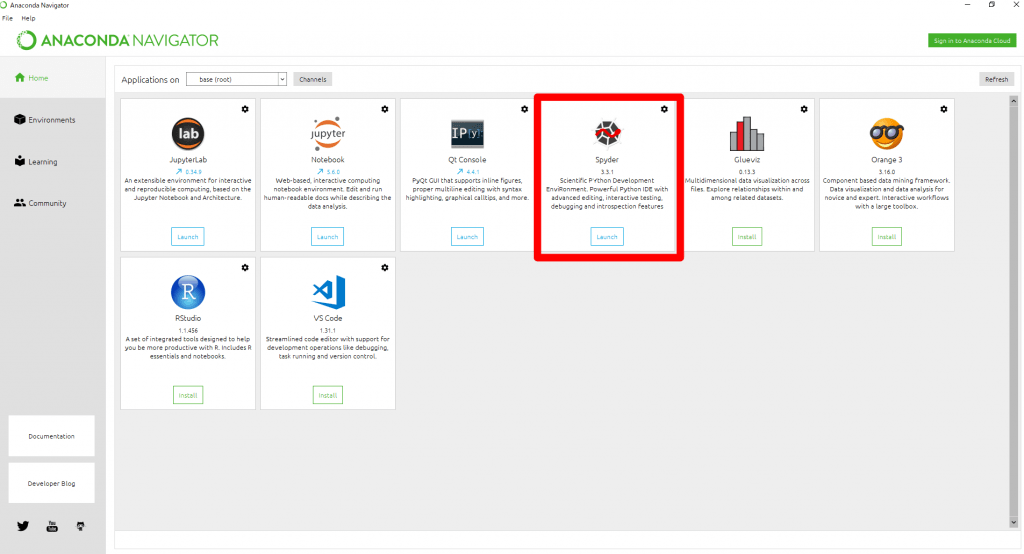The width and height of the screenshot is (1024, 554).
Task: Click the 'Applications on' label
Action: tap(150, 80)
